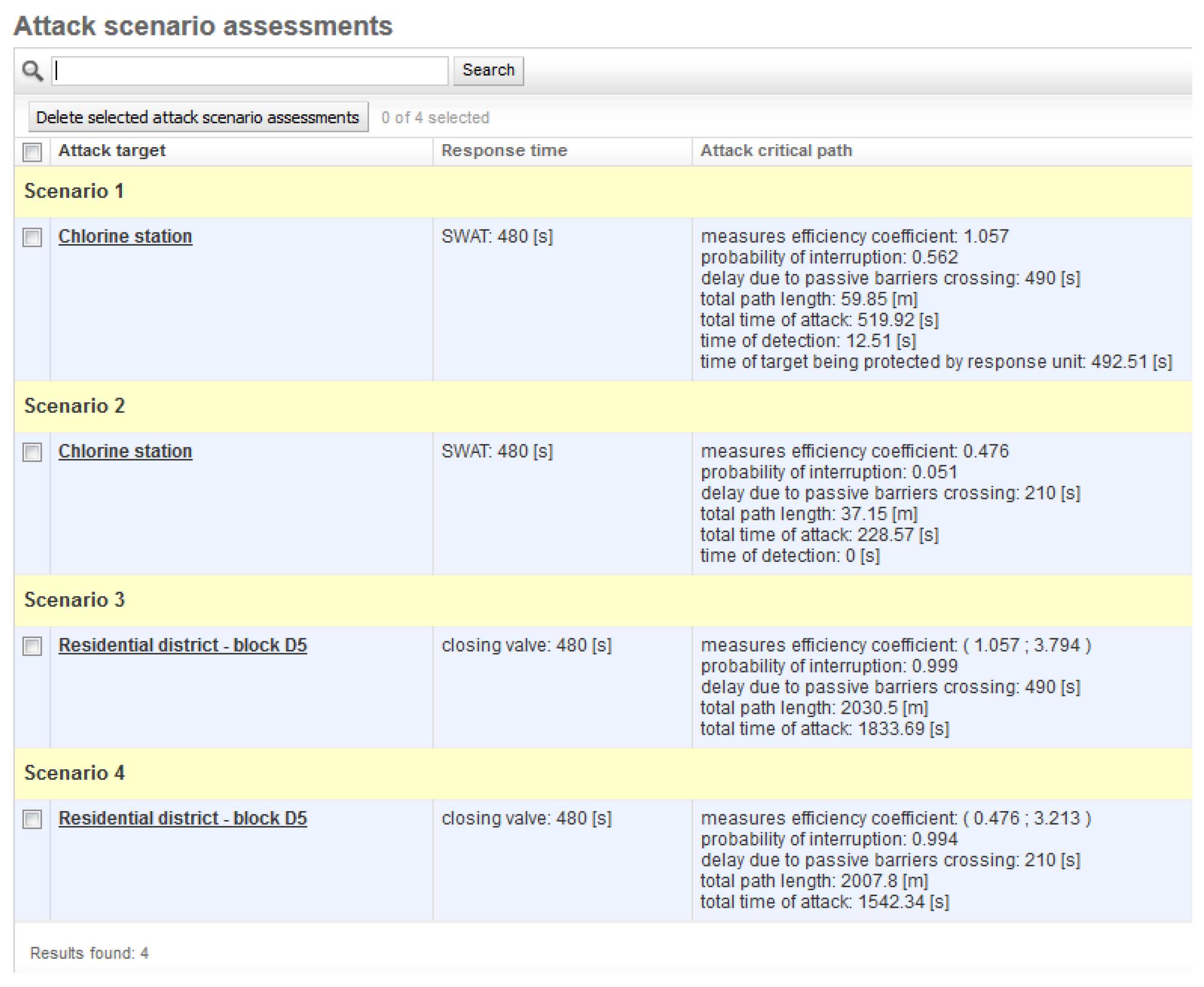1204x987 pixels.
Task: Check the Scenario 1 Chlorine station checkbox
Action: click(x=32, y=237)
